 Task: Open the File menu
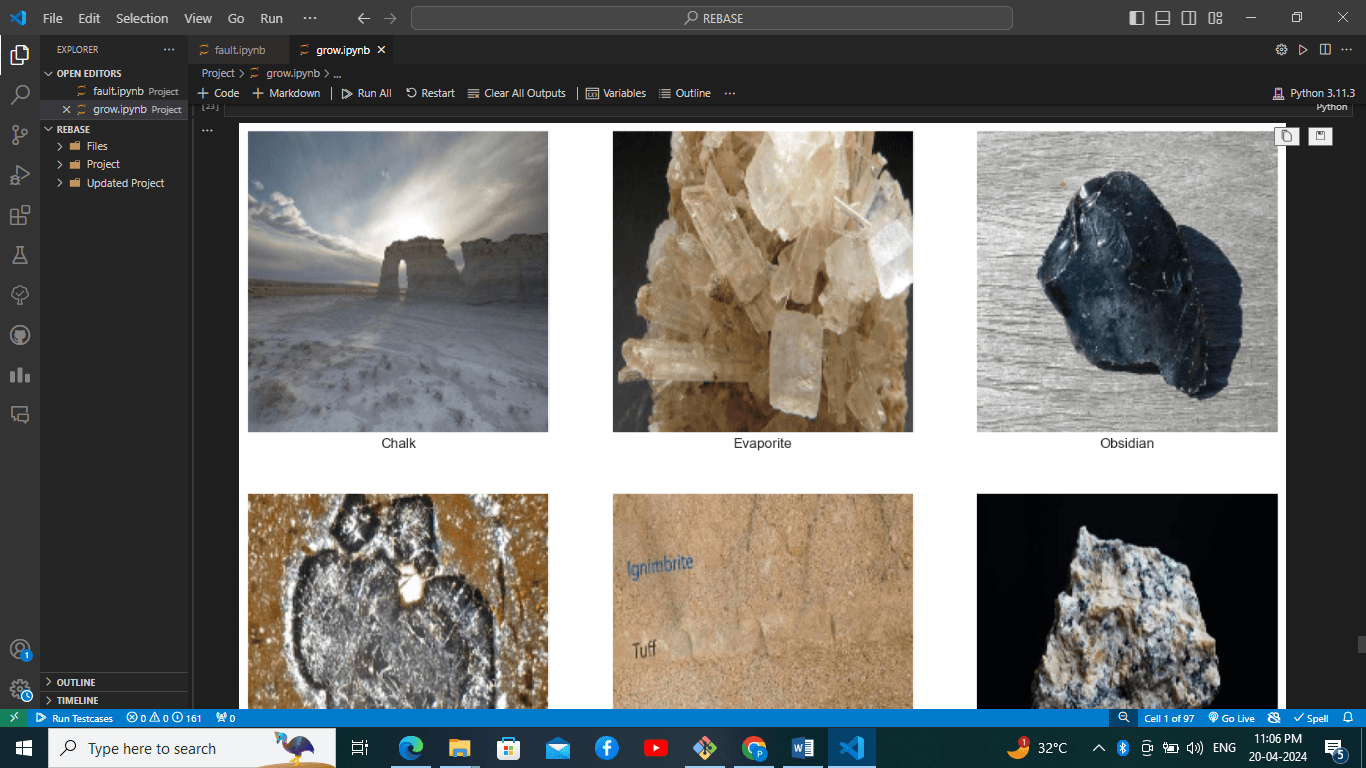click(x=52, y=18)
